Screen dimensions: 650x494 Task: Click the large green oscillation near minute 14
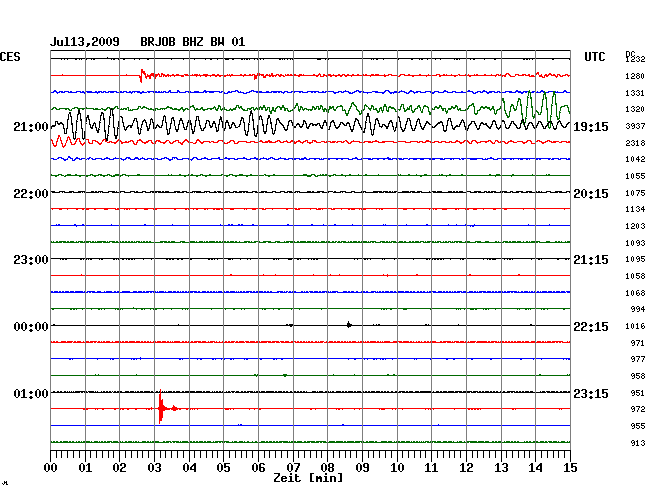pos(537,109)
